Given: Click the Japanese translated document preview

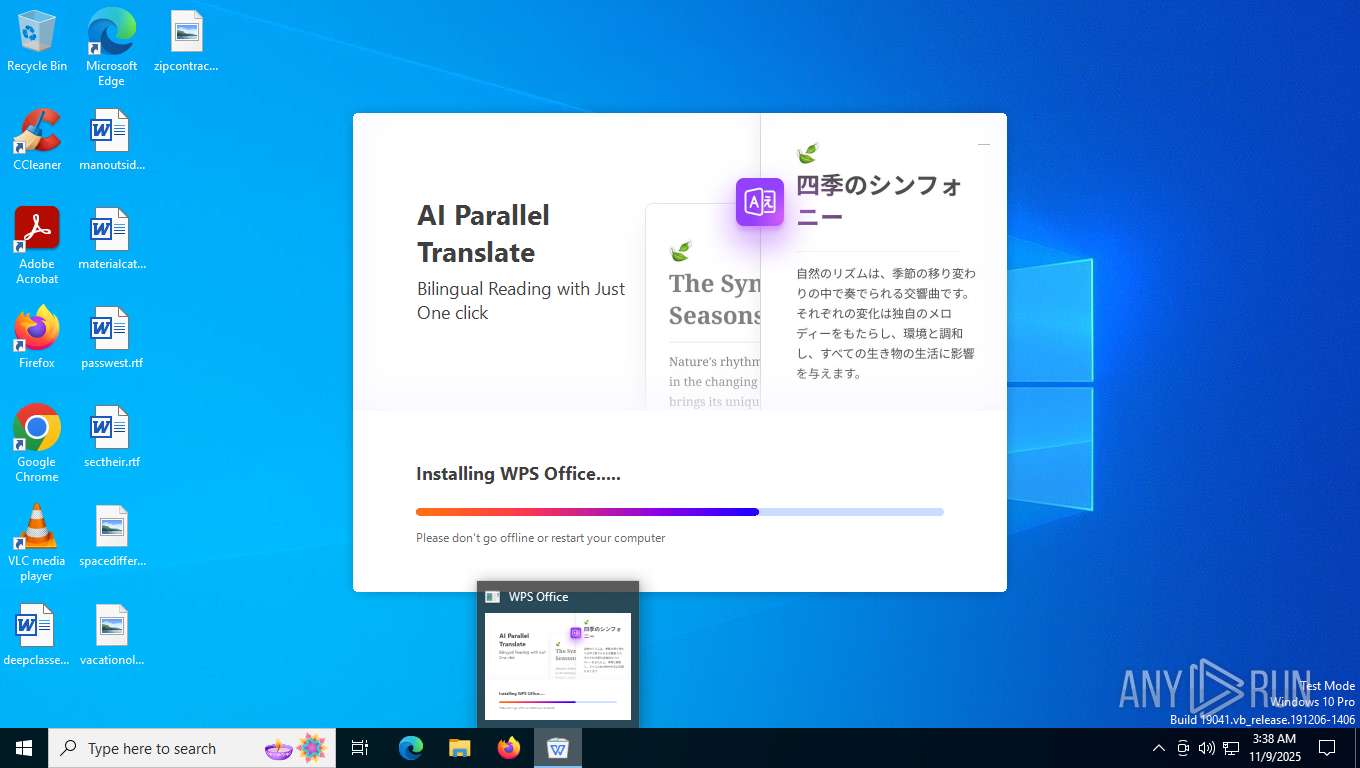Looking at the screenshot, I should coord(883,262).
